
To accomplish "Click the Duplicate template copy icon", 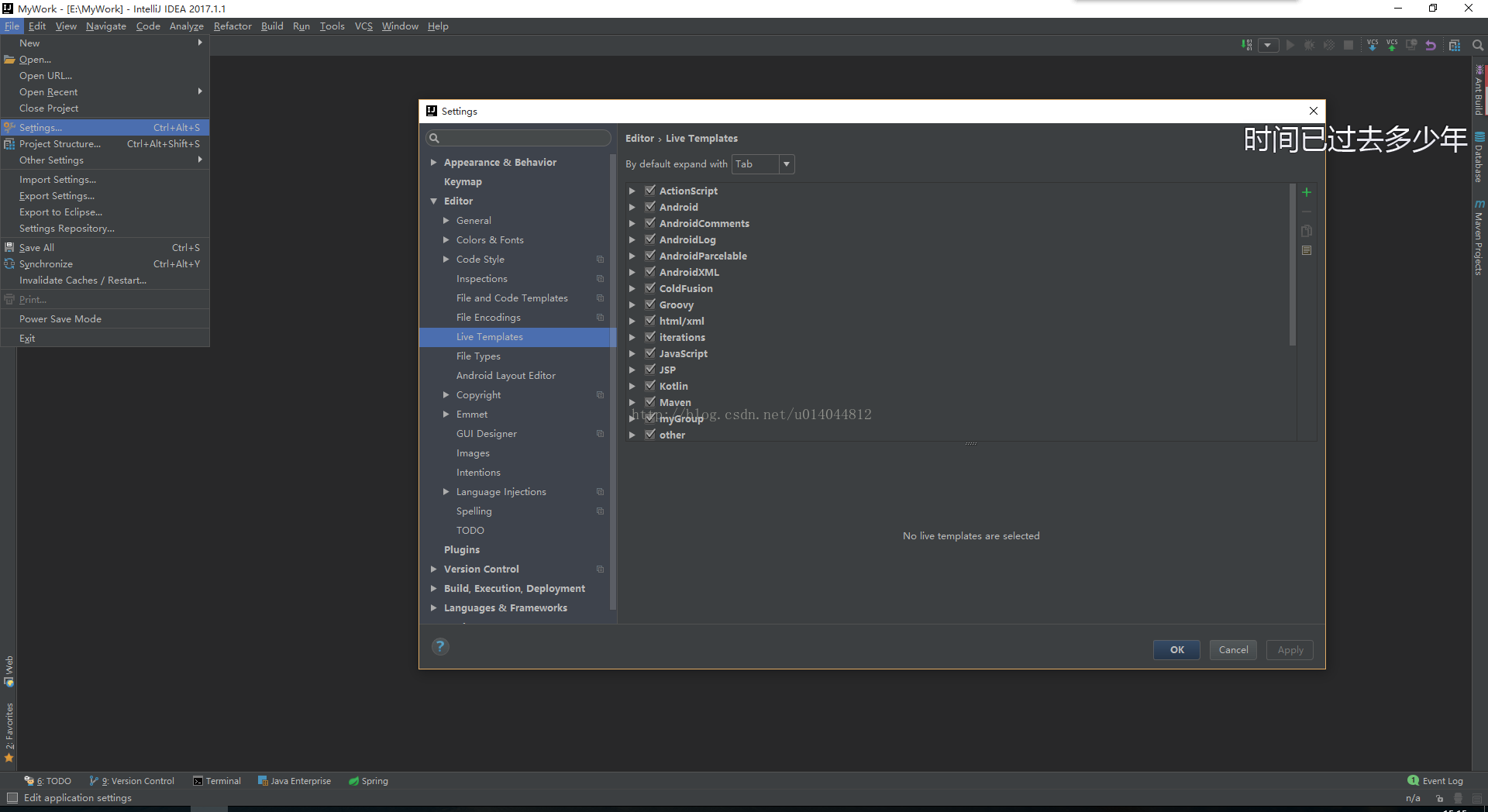I will coord(1307,231).
